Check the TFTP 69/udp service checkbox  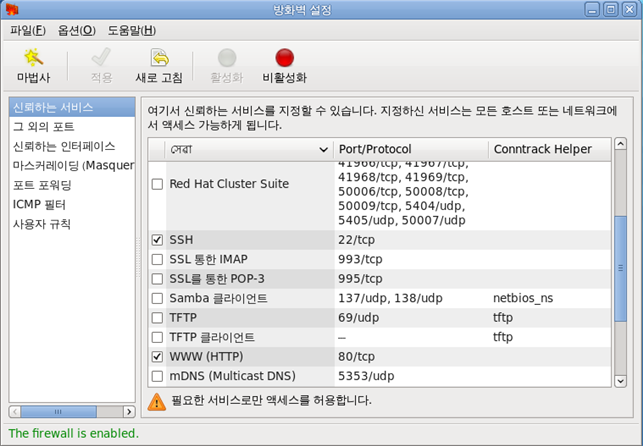(x=157, y=318)
